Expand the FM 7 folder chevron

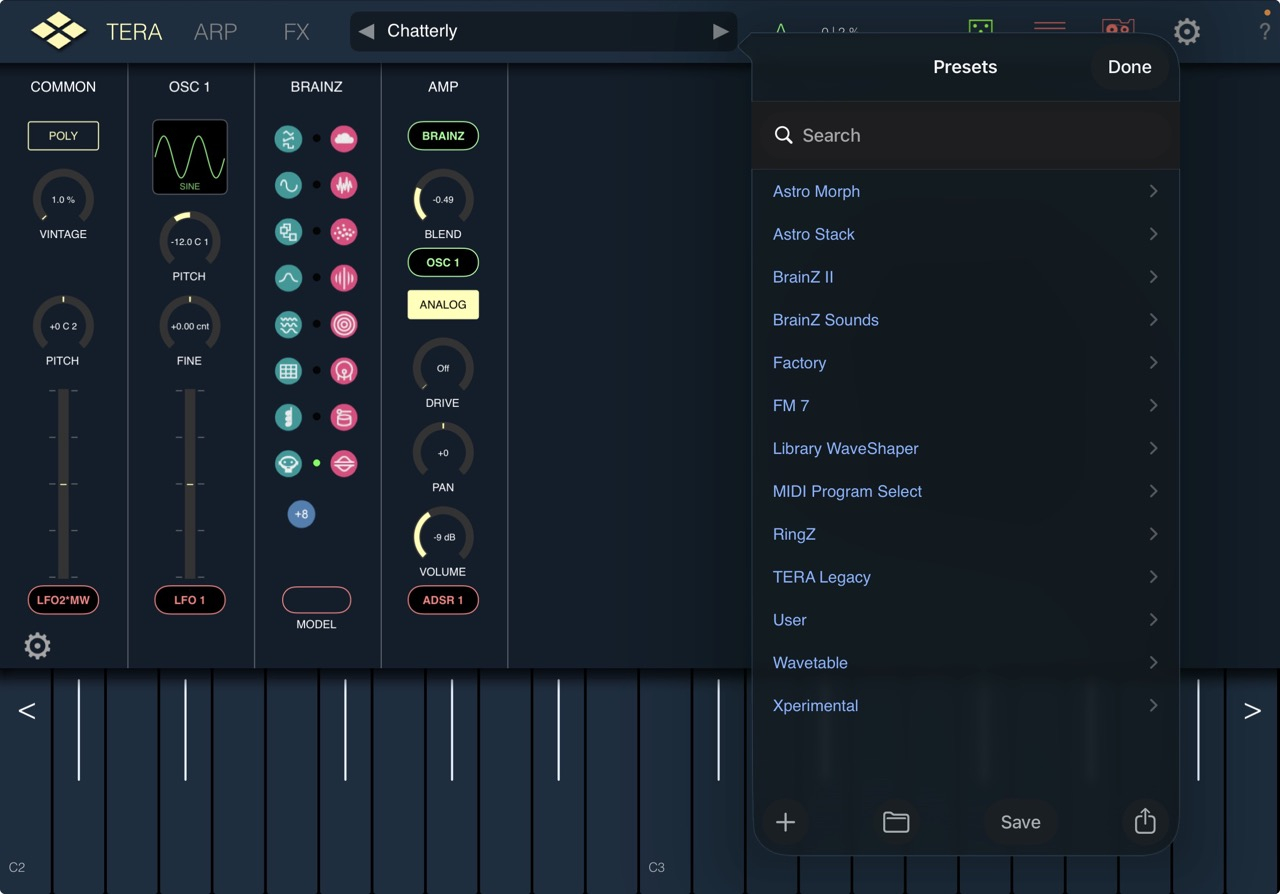pyautogui.click(x=1153, y=405)
